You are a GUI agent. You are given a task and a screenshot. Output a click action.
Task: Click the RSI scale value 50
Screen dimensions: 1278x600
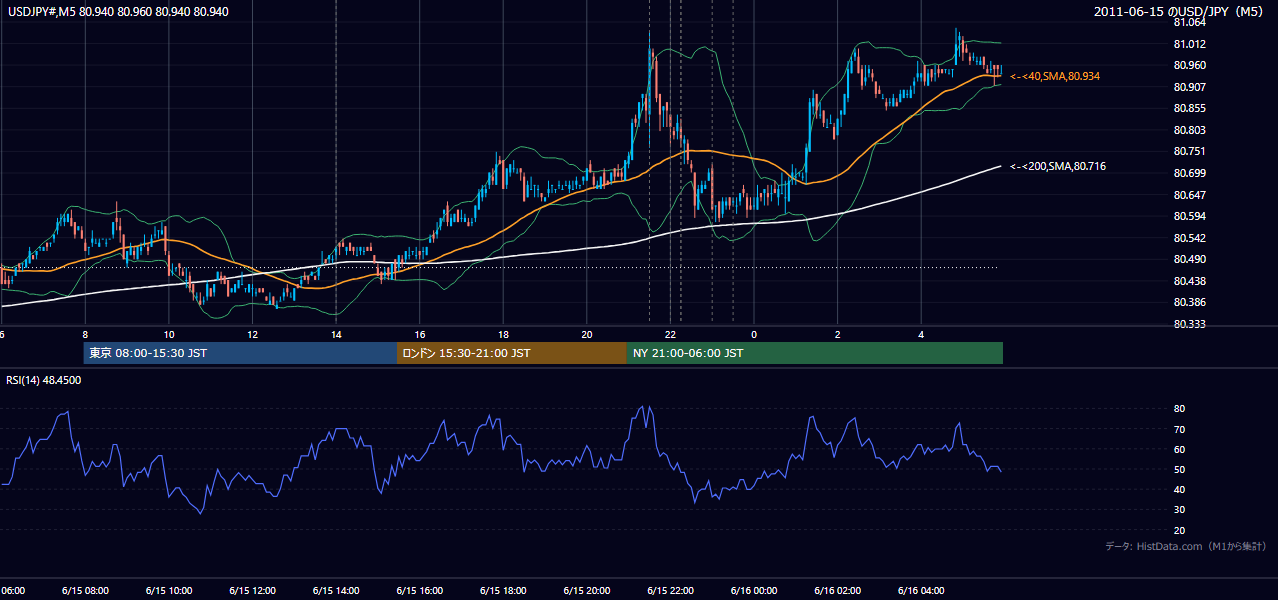[1179, 469]
